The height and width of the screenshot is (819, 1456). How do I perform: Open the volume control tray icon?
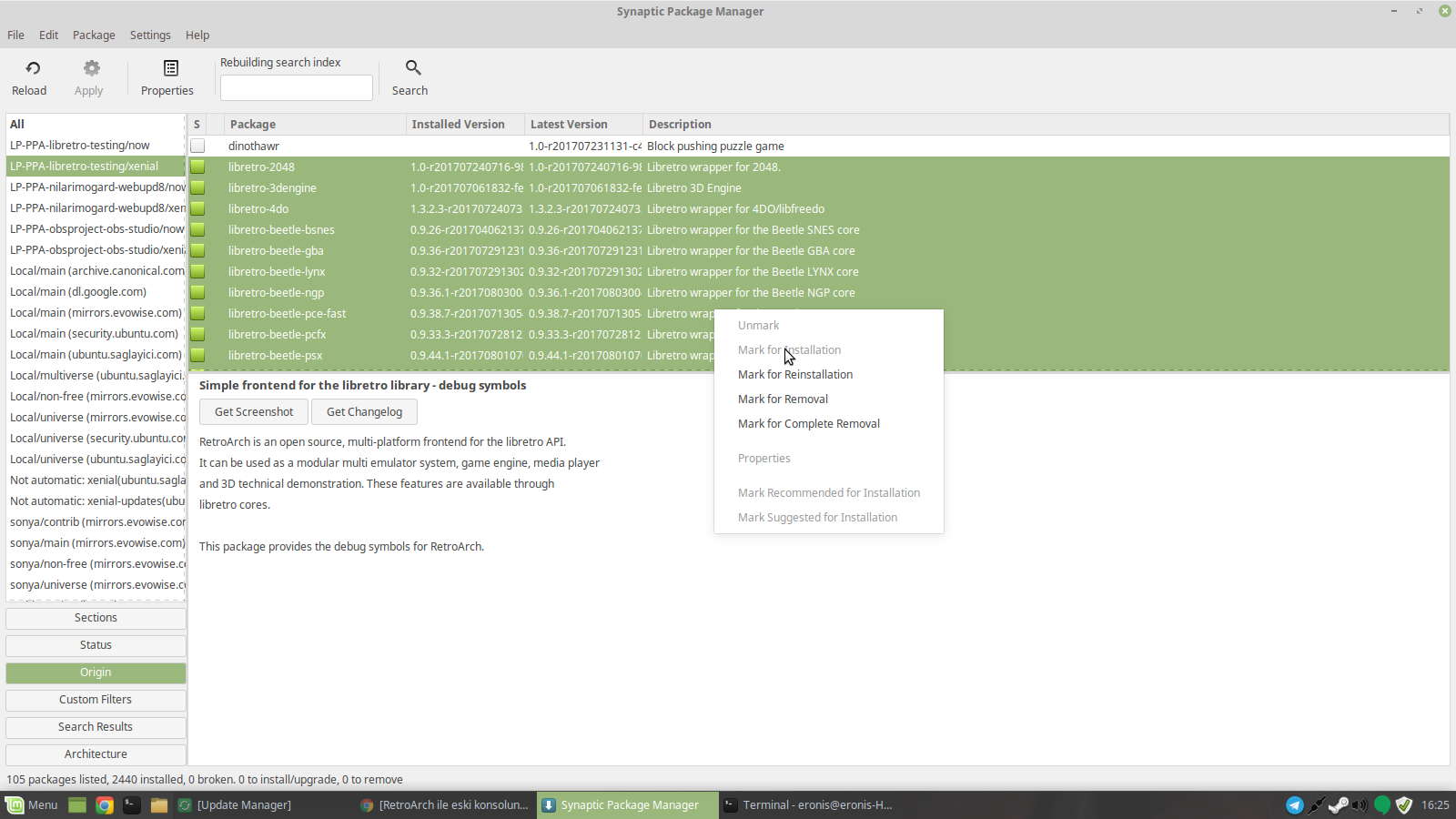coord(1360,805)
